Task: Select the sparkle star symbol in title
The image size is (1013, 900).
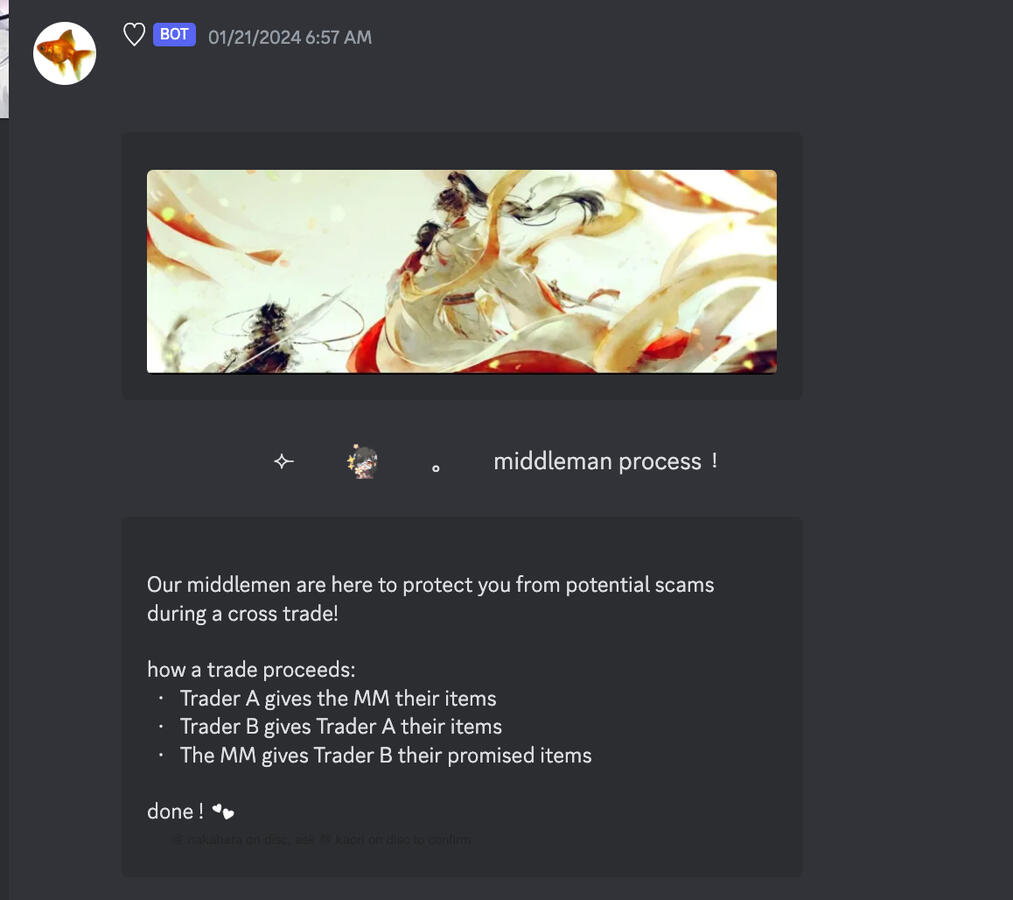Action: click(284, 461)
